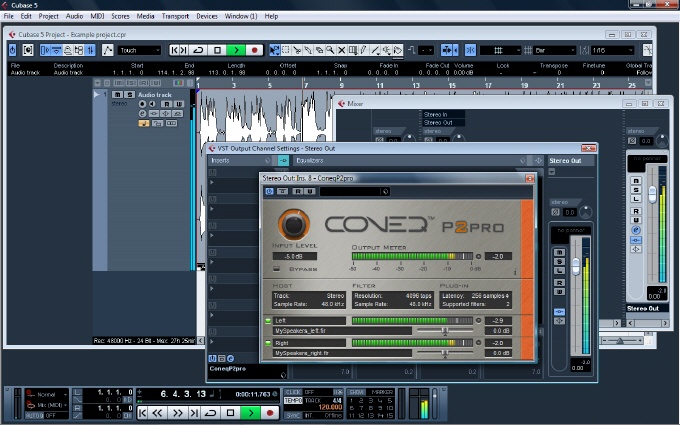Open the 1/16 quantize value dropdown

(614, 50)
